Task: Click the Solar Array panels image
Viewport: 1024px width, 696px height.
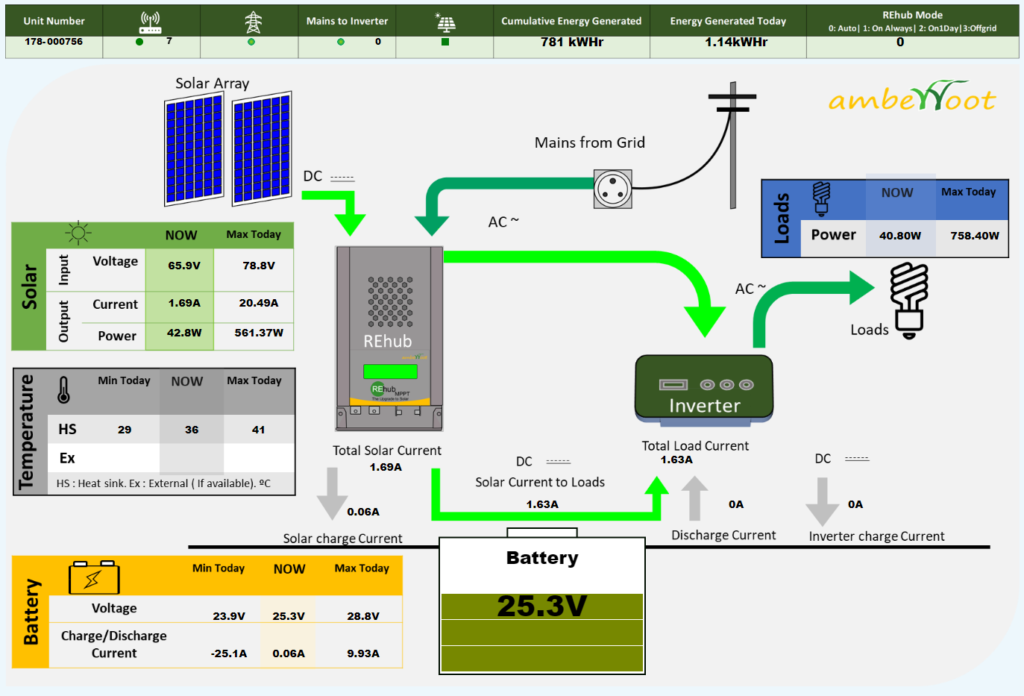Action: (227, 149)
